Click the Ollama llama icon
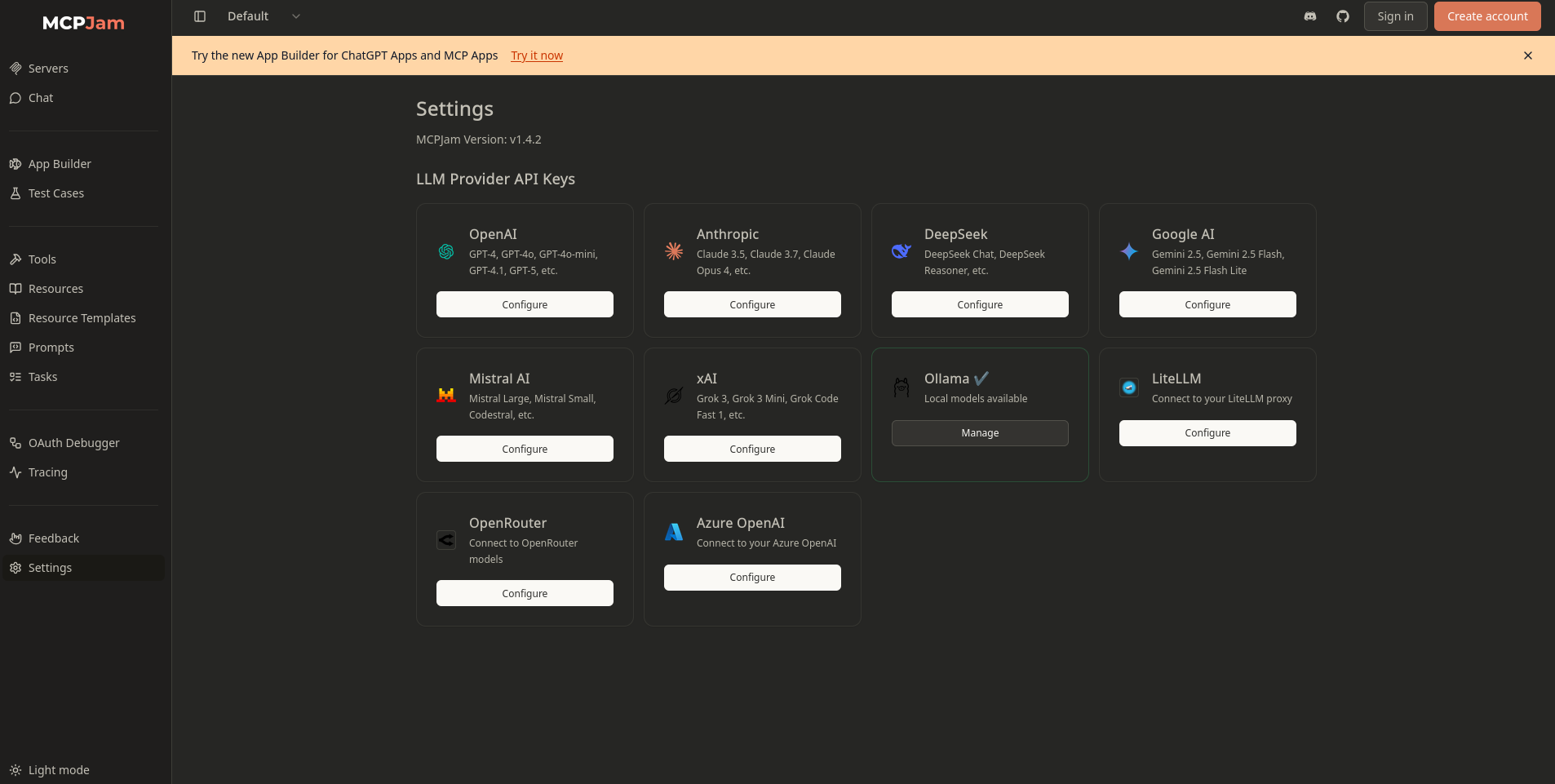This screenshot has height=784, width=1555. click(x=902, y=388)
